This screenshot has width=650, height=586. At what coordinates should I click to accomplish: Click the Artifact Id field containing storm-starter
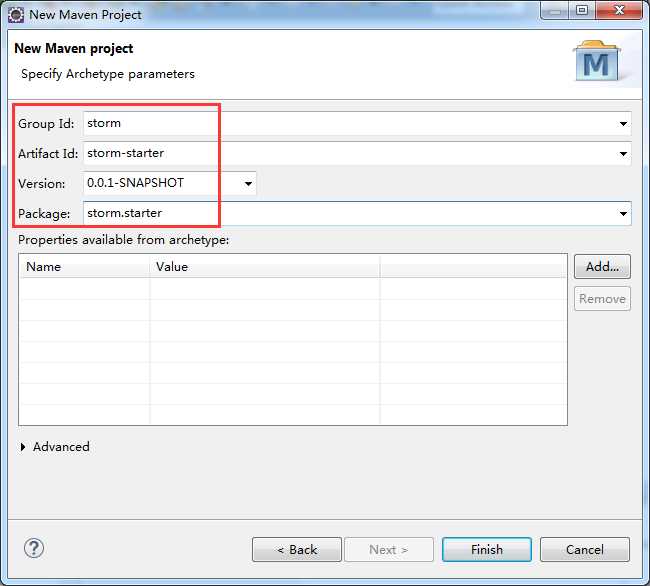tap(357, 153)
